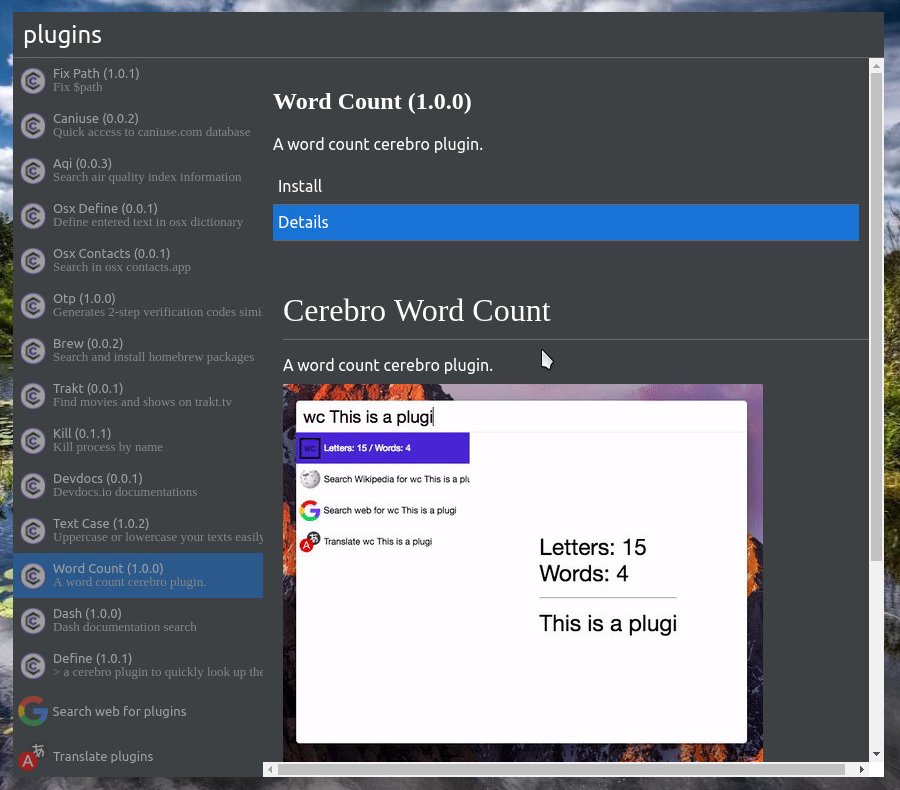
Task: Choose 'Search web for plugins' result
Action: (x=138, y=711)
